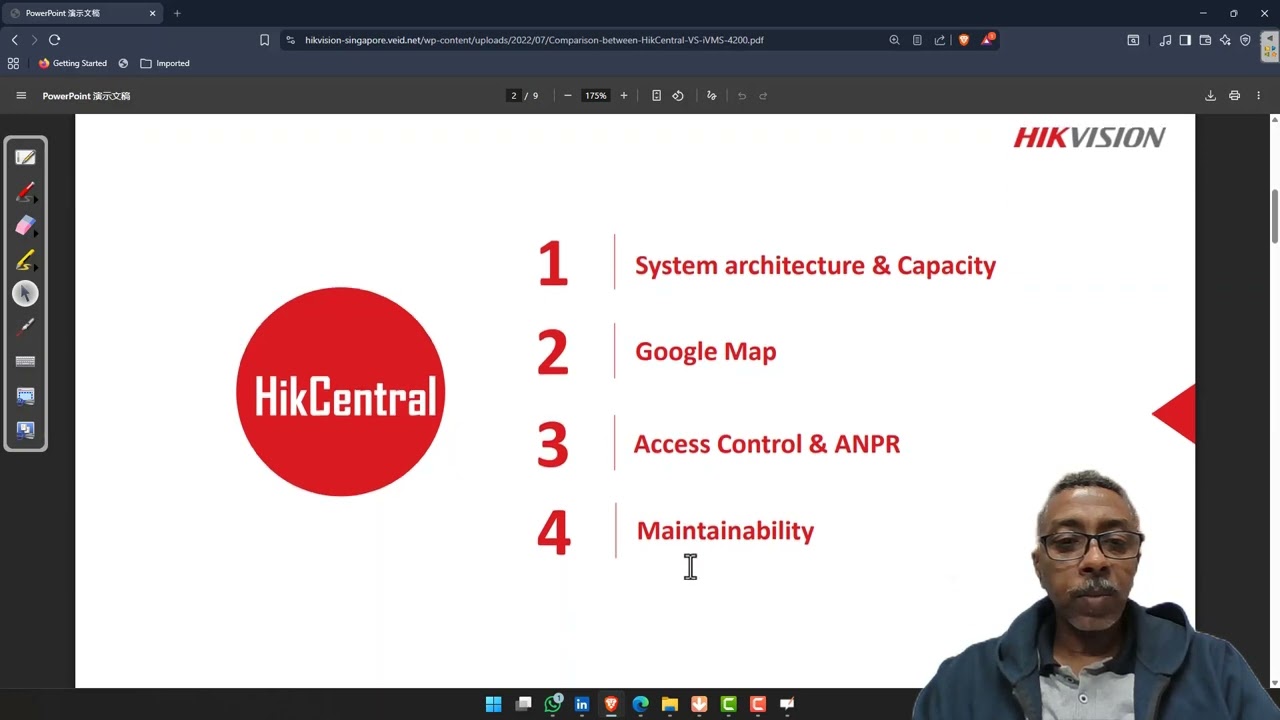Image resolution: width=1280 pixels, height=720 pixels.
Task: Click the PDF redo arrow
Action: pos(763,96)
